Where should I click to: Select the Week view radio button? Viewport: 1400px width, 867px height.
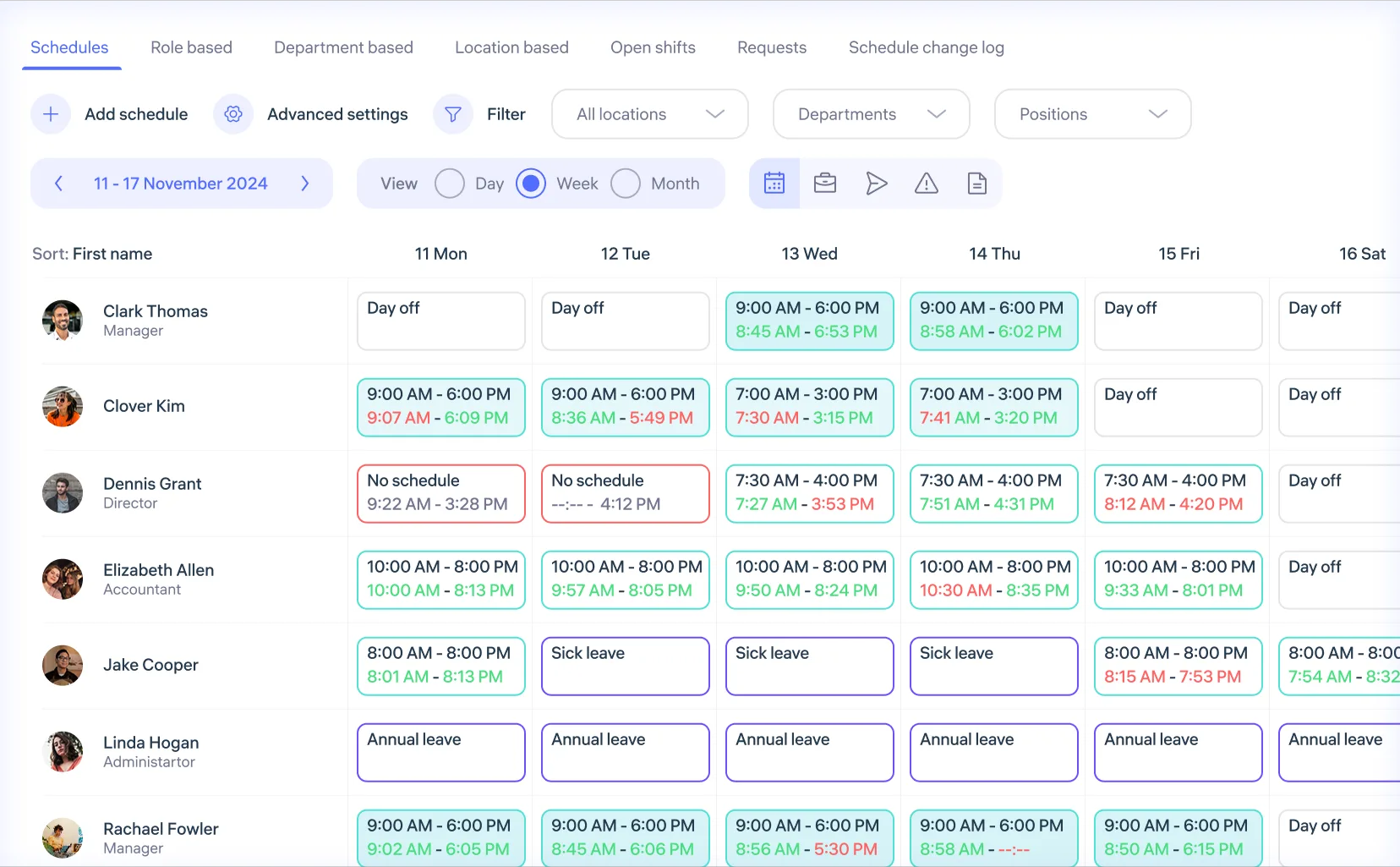point(531,184)
